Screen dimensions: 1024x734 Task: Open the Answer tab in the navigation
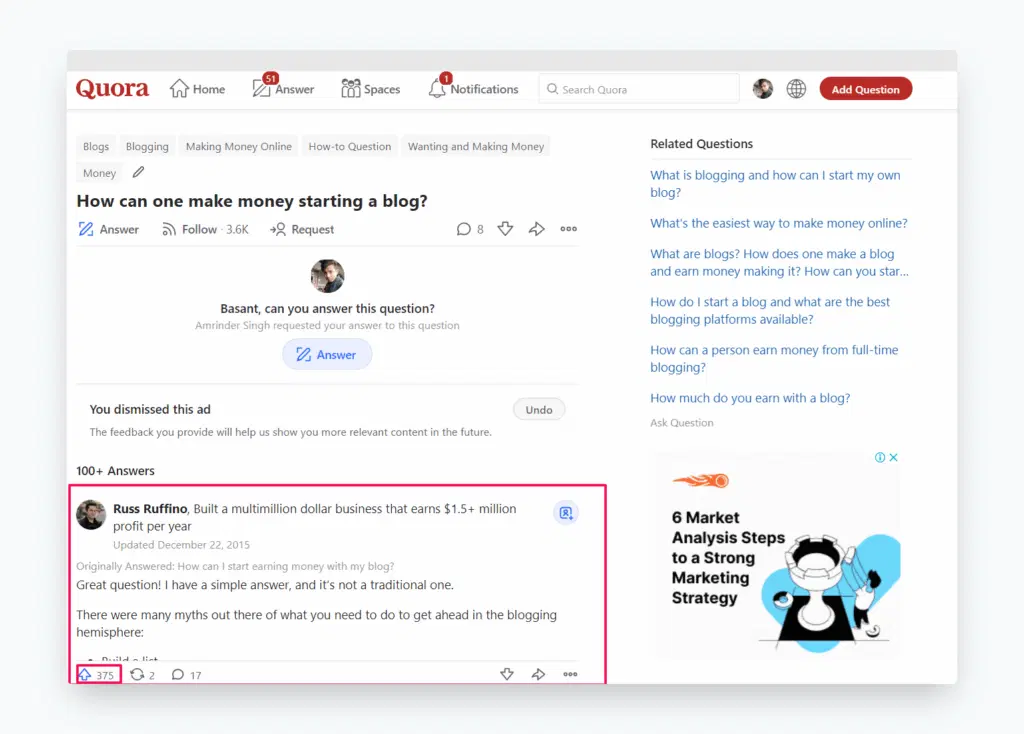point(283,89)
